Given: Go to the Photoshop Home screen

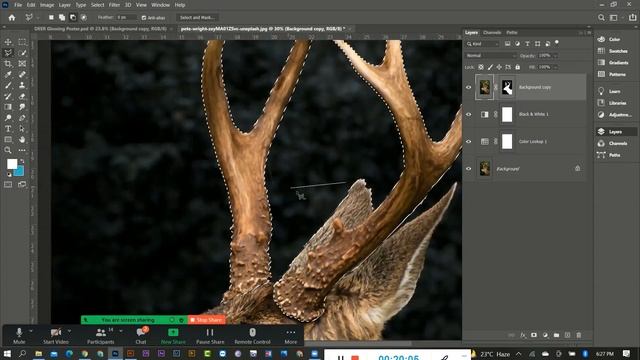Looking at the screenshot, I should 12,18.
